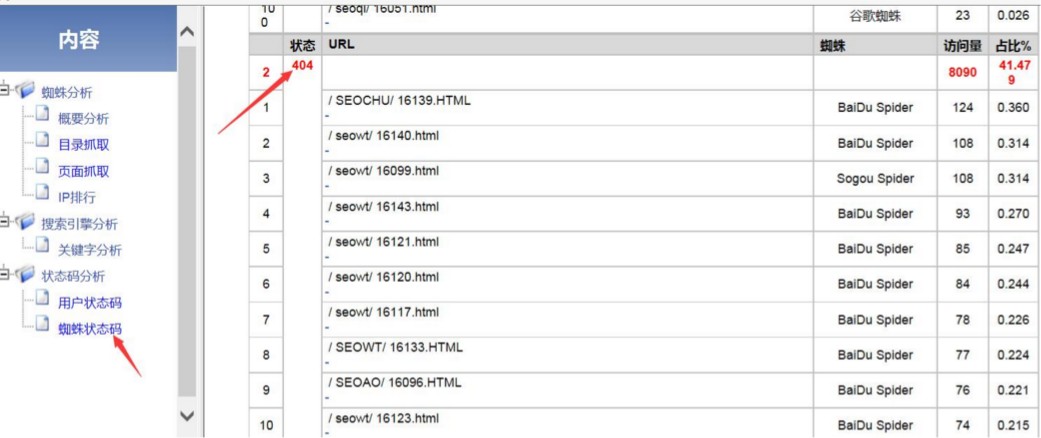Collapse the 搜索引擎分析 tree node

(5, 222)
